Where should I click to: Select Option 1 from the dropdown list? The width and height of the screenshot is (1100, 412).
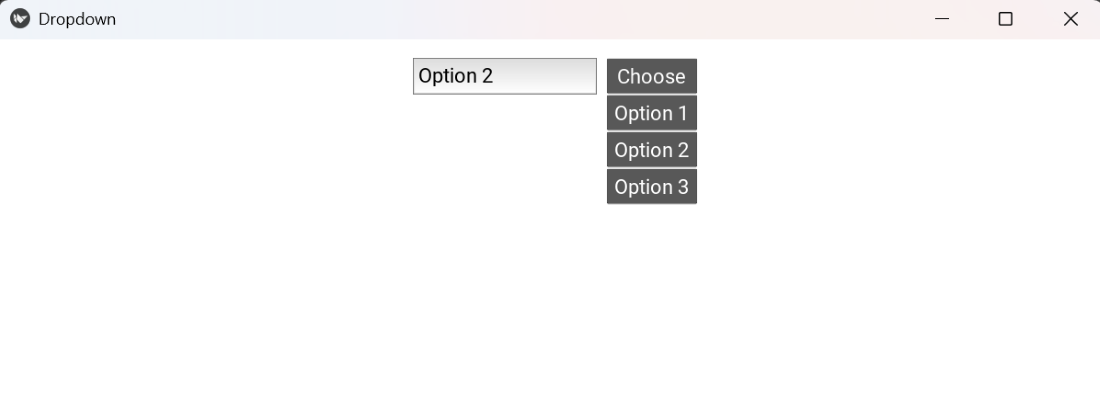pos(651,113)
